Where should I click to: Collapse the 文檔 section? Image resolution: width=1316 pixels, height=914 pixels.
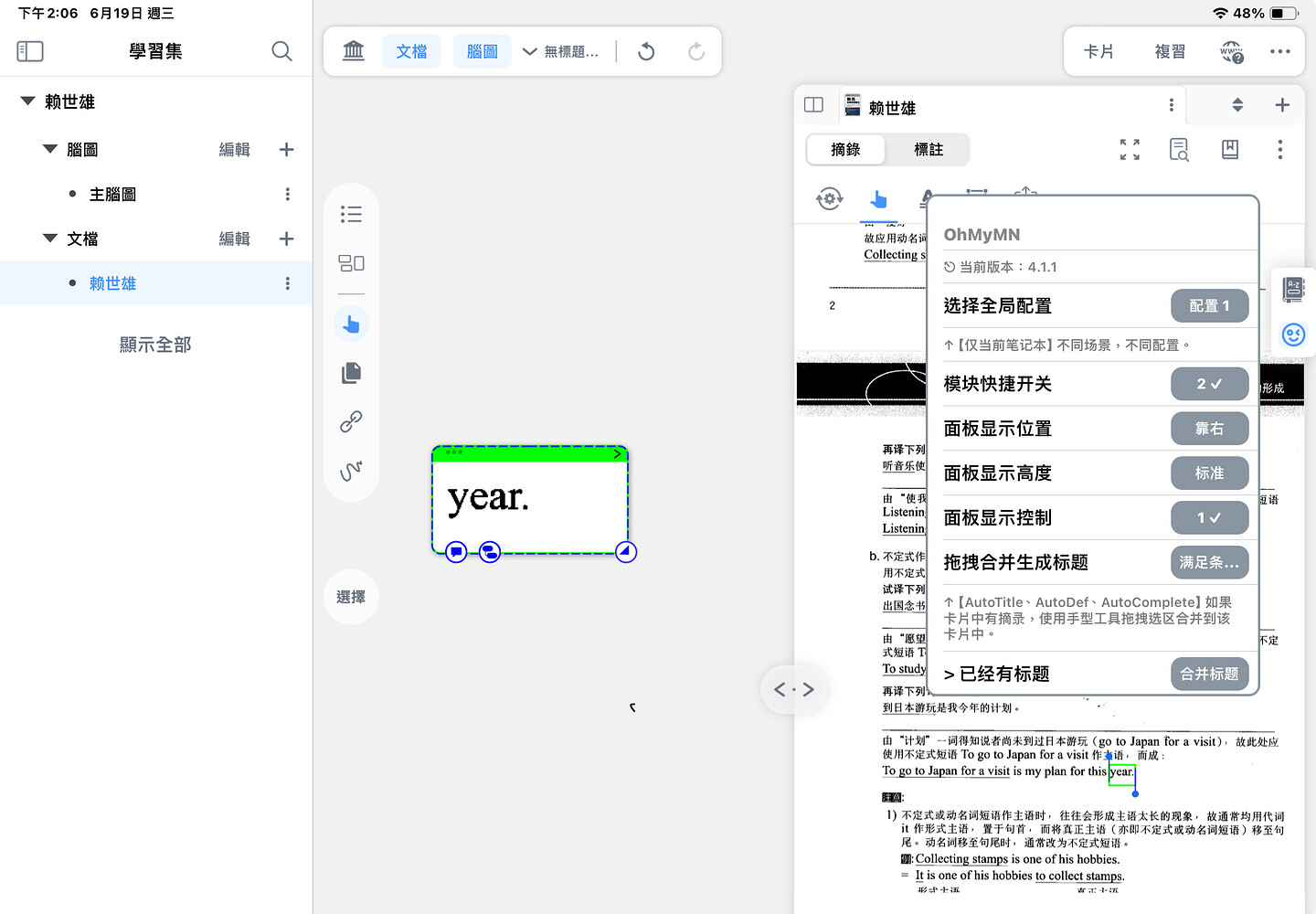50,239
